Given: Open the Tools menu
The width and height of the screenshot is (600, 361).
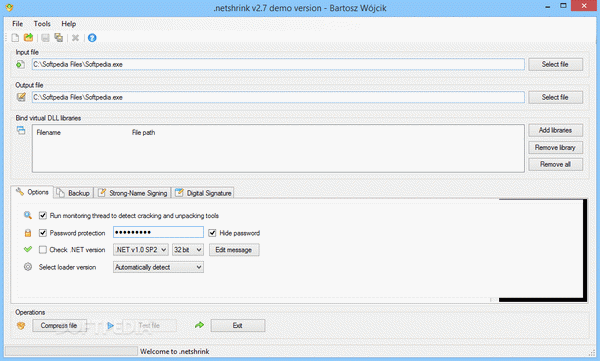Looking at the screenshot, I should tap(42, 24).
